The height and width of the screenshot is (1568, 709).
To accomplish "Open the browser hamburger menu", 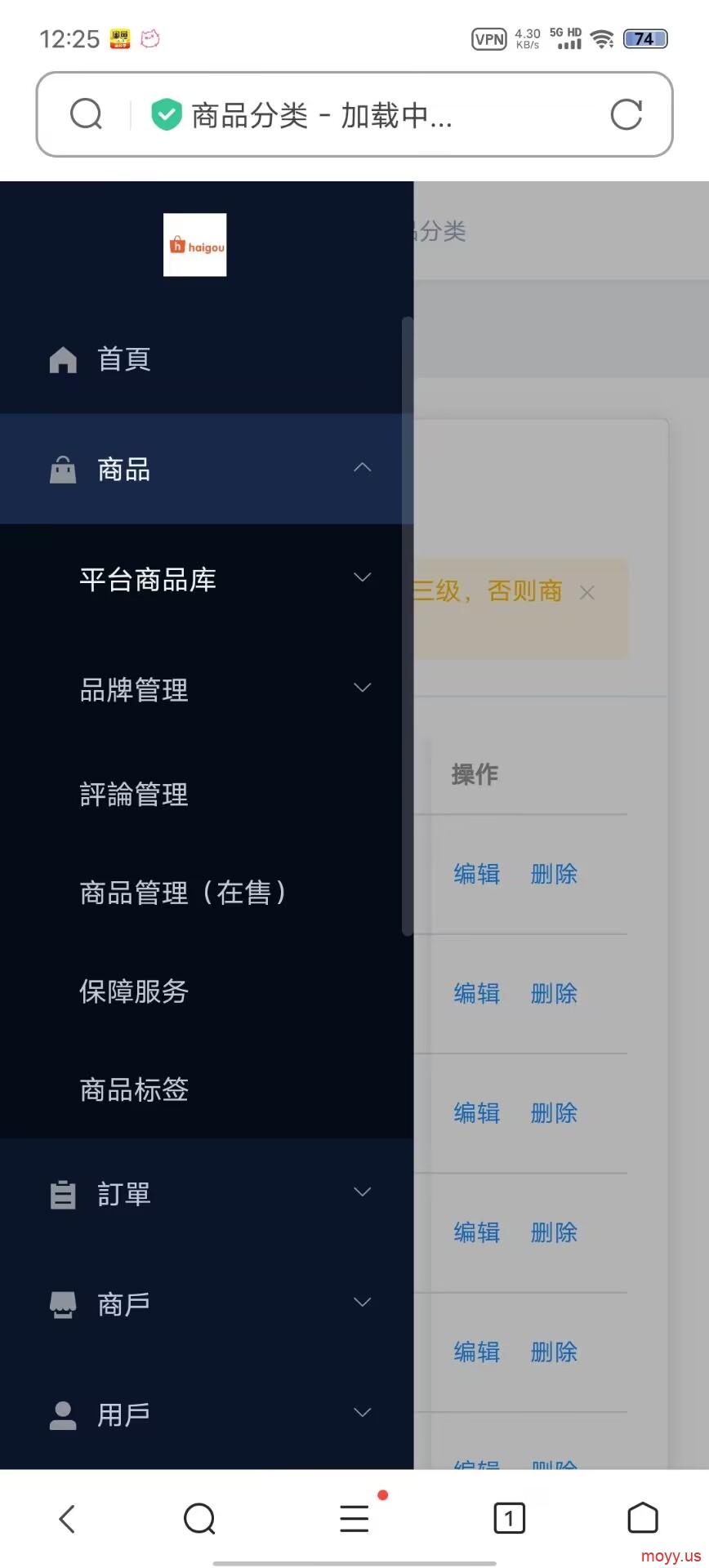I will [x=354, y=1518].
